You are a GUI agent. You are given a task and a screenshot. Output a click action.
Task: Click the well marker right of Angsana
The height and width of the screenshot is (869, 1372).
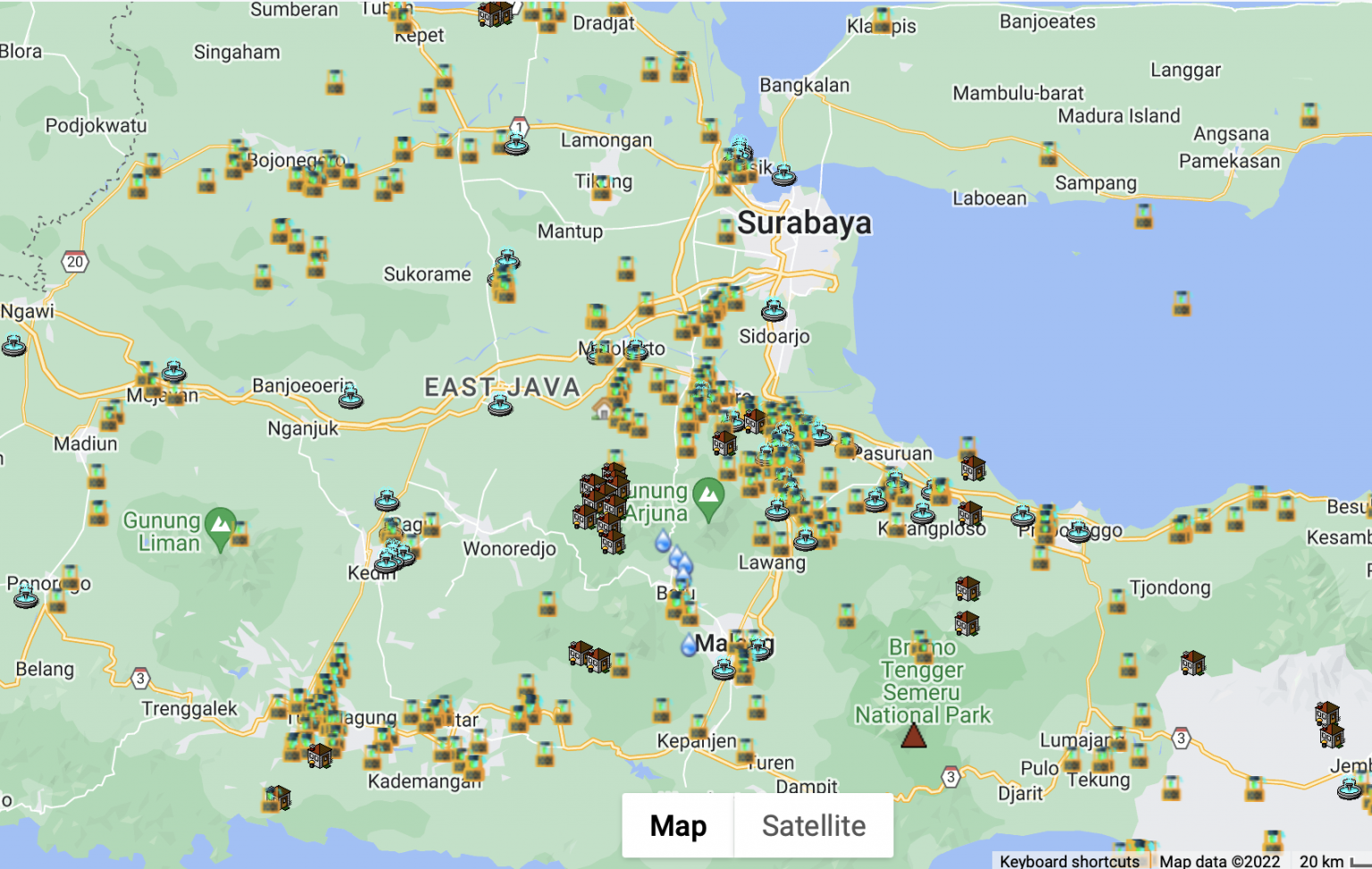click(x=1309, y=115)
